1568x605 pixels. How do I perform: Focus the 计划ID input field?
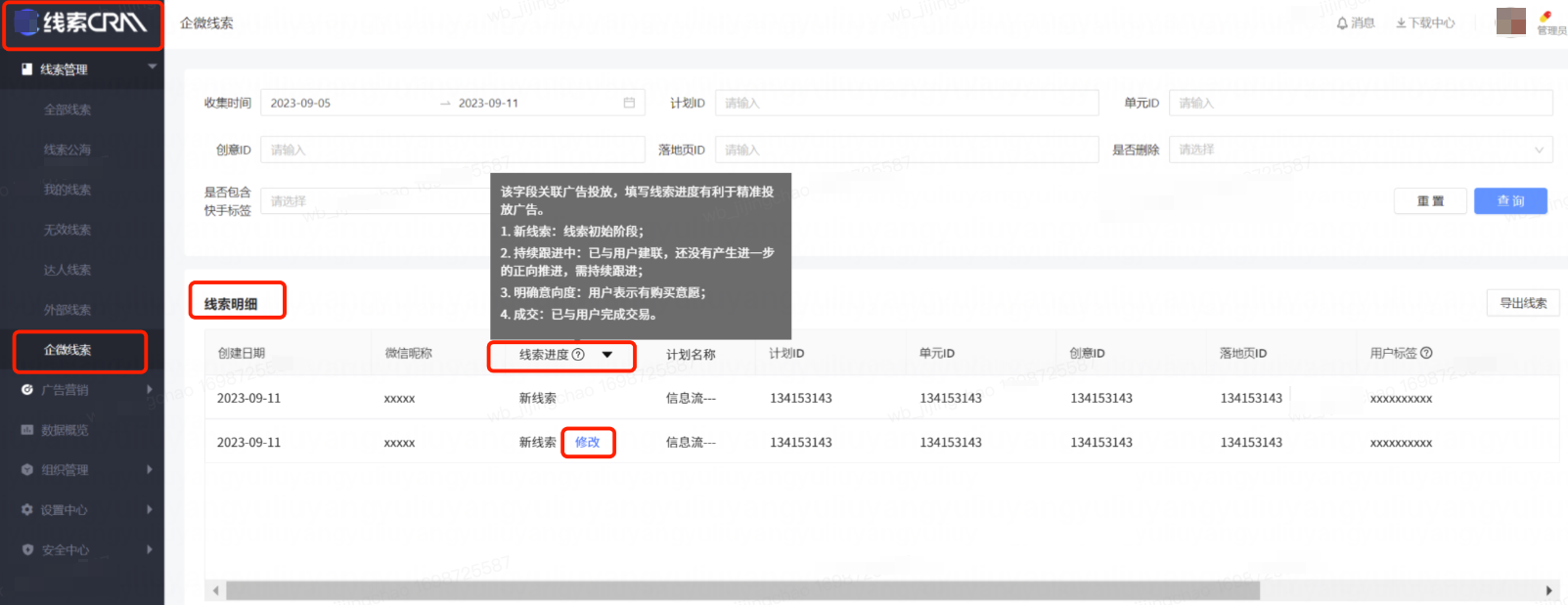click(x=907, y=103)
